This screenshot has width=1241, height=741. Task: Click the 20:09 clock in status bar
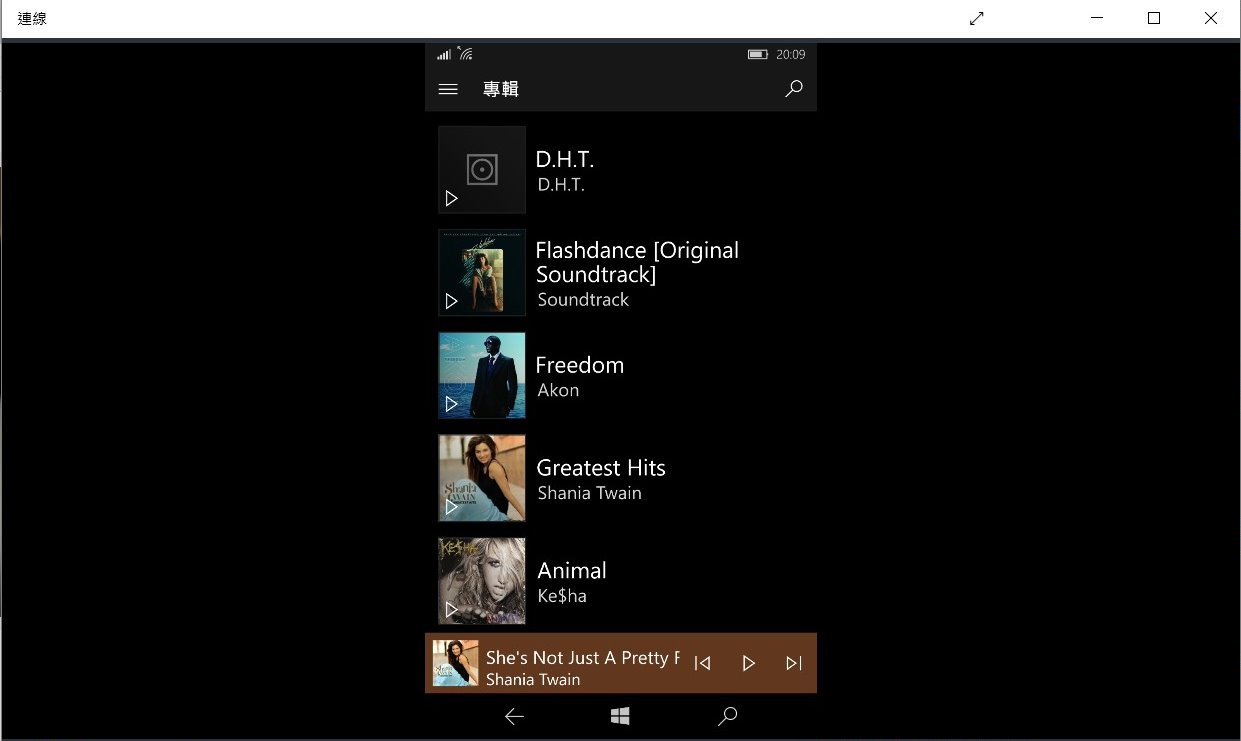click(x=791, y=54)
